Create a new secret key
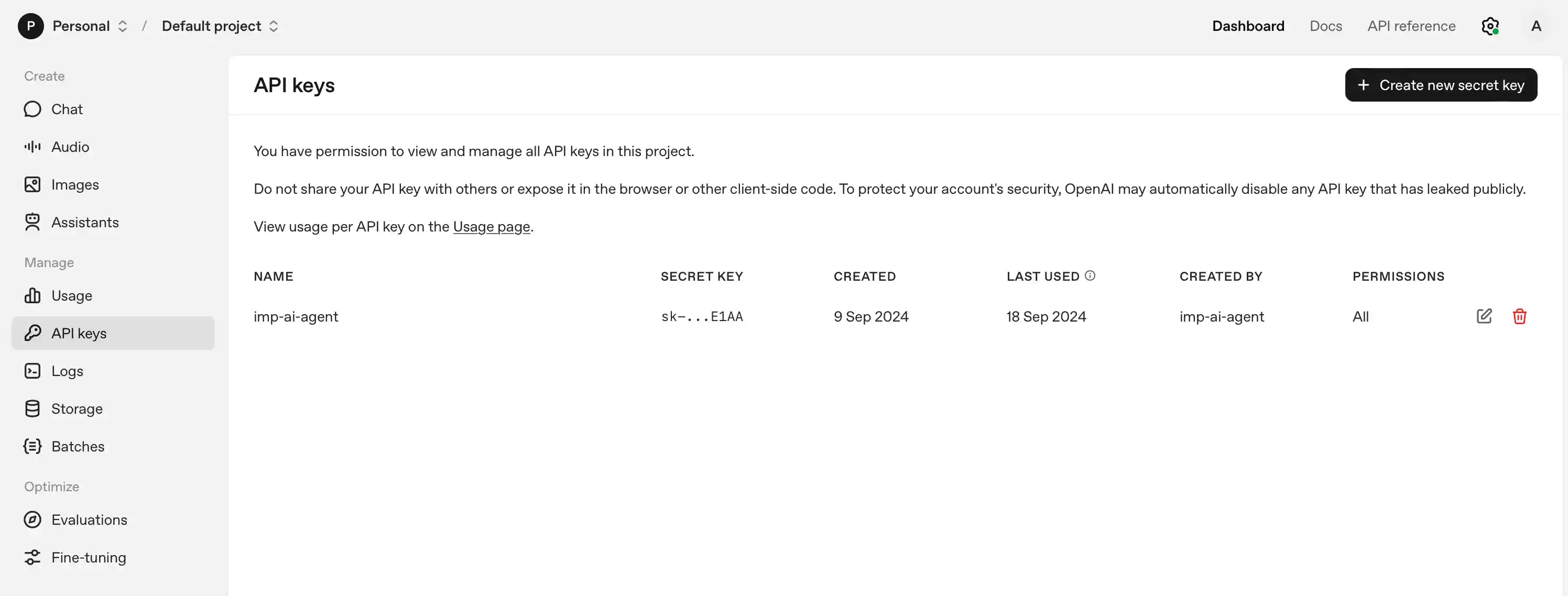 point(1441,84)
